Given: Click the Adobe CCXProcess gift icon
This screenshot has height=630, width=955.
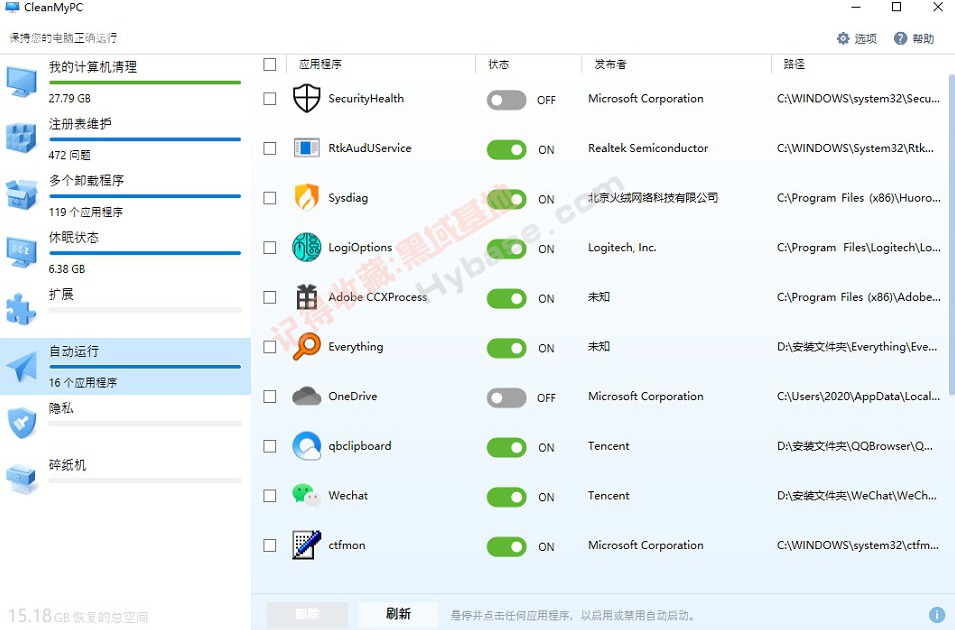Looking at the screenshot, I should coord(306,297).
